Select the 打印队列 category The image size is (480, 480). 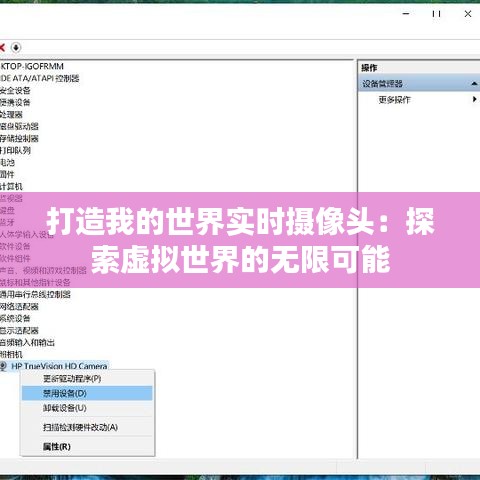[x=15, y=150]
